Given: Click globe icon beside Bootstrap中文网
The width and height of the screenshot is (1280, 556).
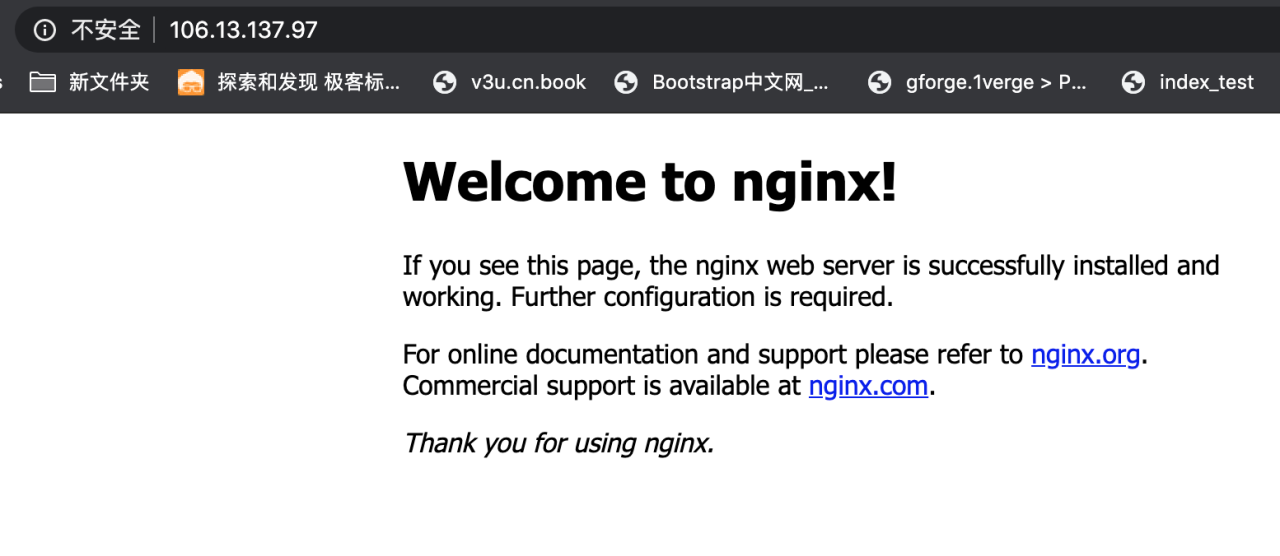Looking at the screenshot, I should click(626, 82).
